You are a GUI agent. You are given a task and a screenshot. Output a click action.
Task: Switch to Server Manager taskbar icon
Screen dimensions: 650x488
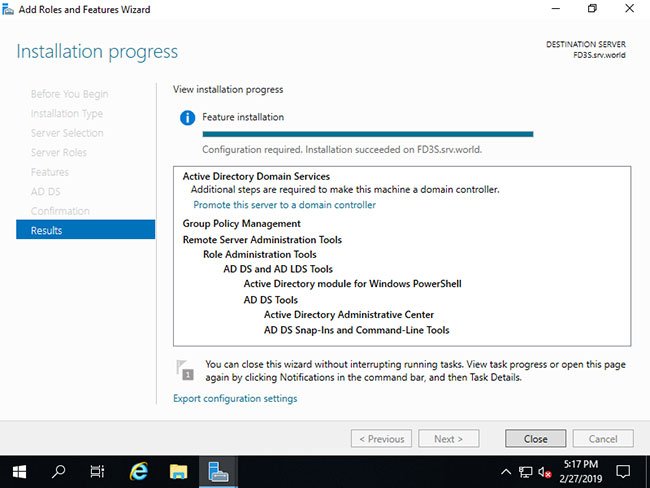click(218, 472)
